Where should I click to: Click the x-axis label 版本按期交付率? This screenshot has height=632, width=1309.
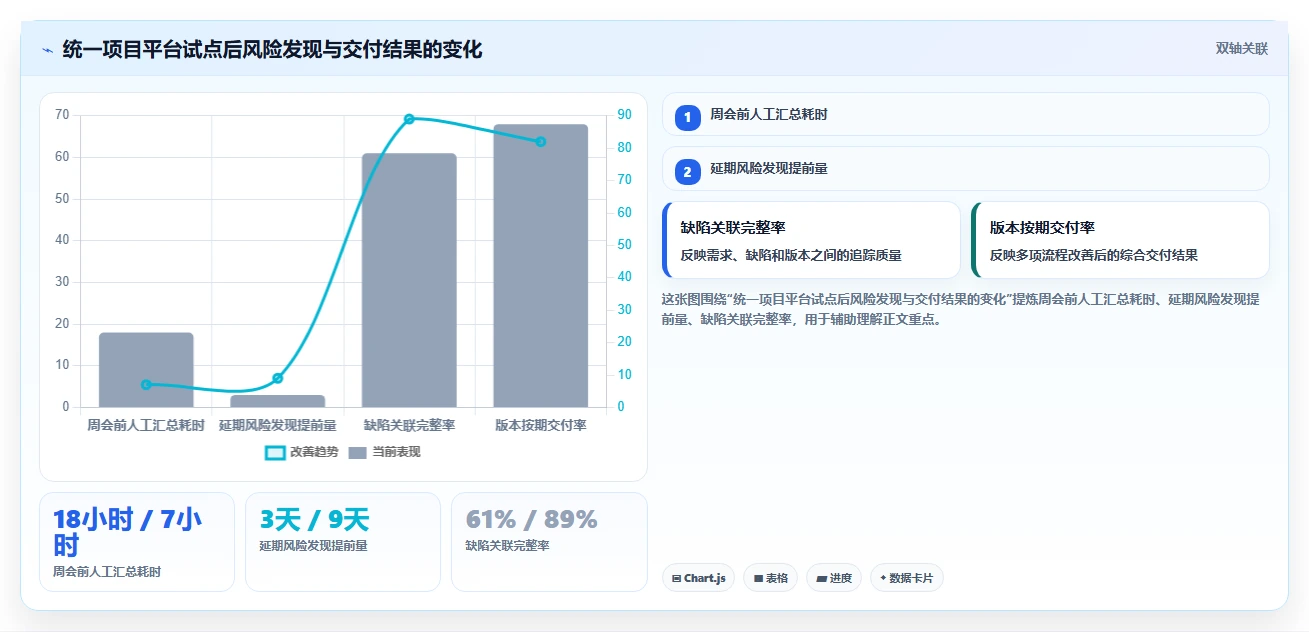(x=540, y=425)
